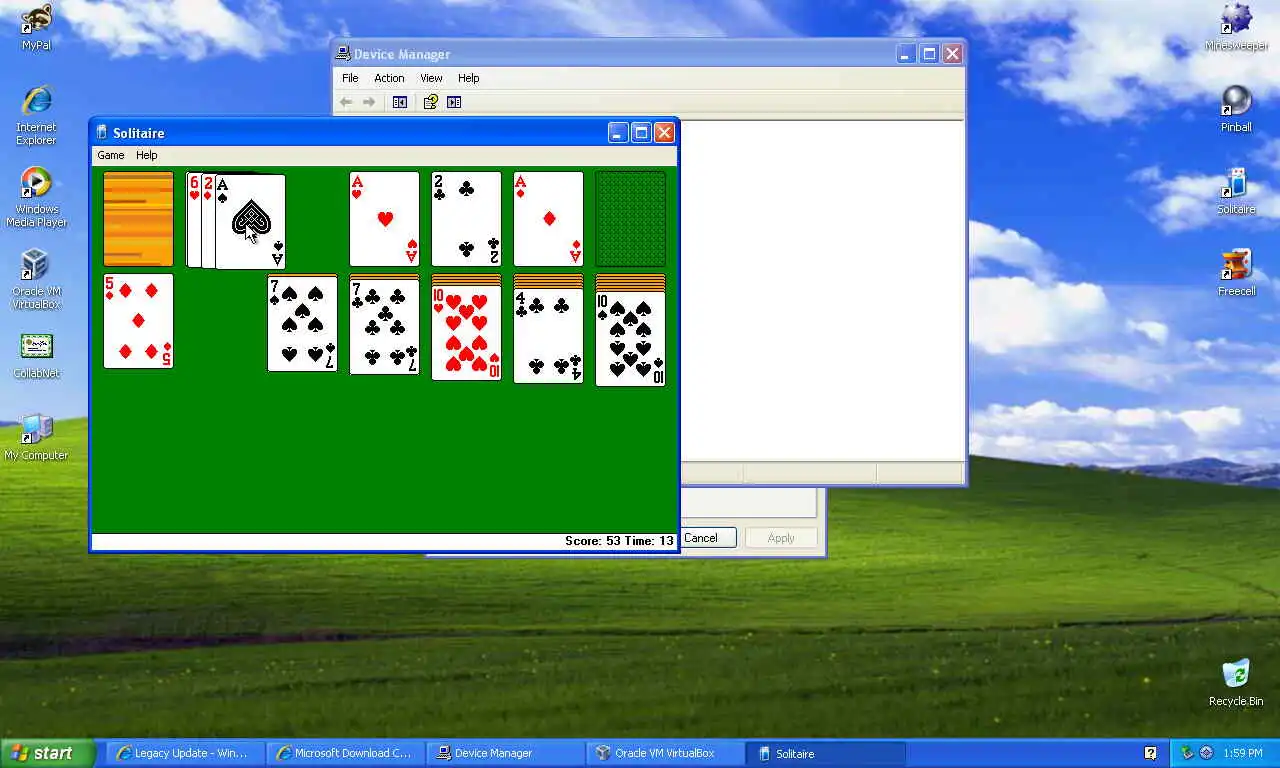This screenshot has width=1280, height=768.
Task: Open the Help menu in Device Manager
Action: pyautogui.click(x=469, y=78)
